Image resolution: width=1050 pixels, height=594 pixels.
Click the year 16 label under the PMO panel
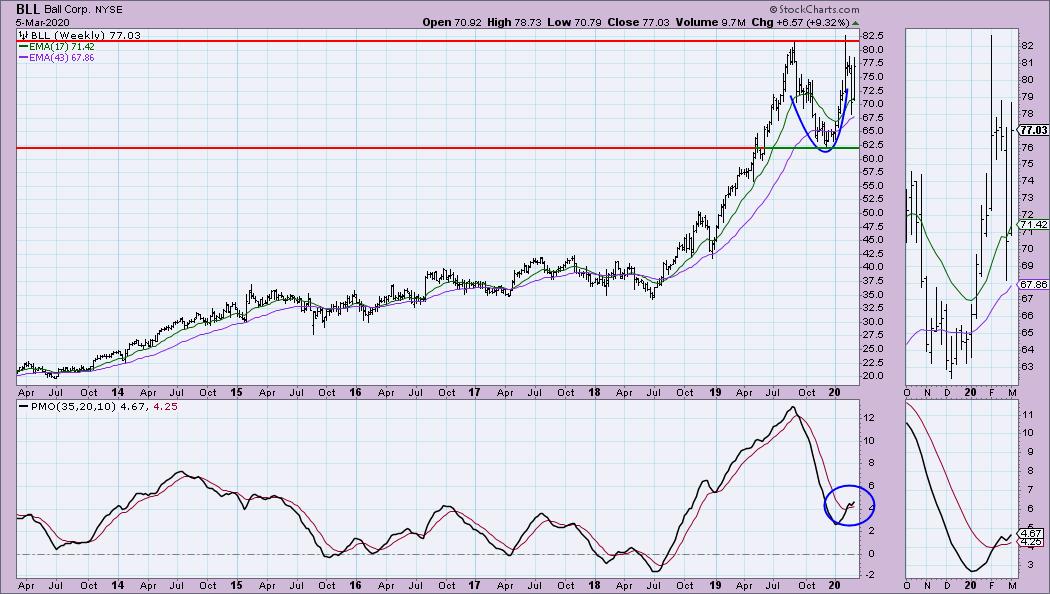click(355, 585)
